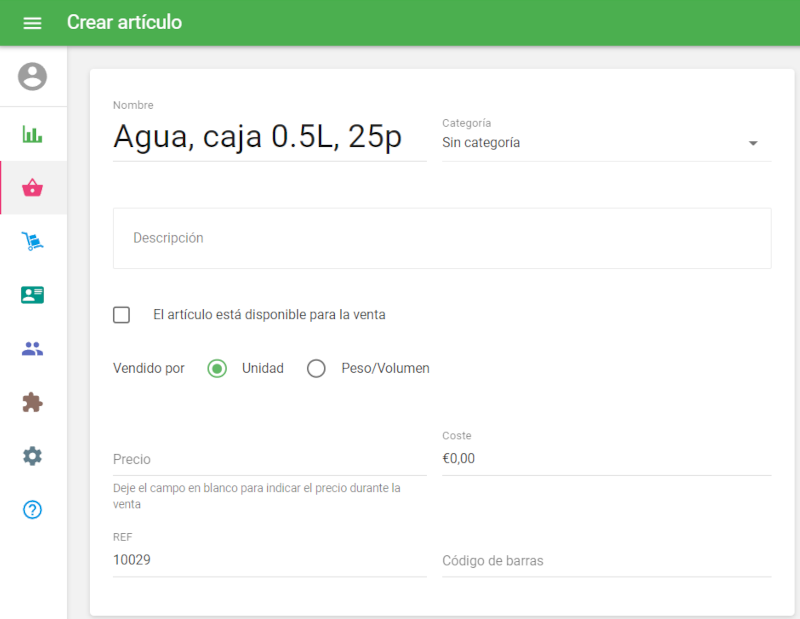Viewport: 800px width, 619px height.
Task: Keep Unidad selected as sale method
Action: point(217,368)
